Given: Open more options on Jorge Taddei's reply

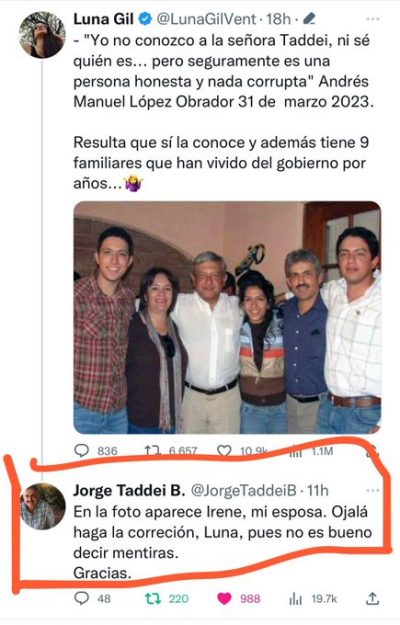Looking at the screenshot, I should pos(373,490).
